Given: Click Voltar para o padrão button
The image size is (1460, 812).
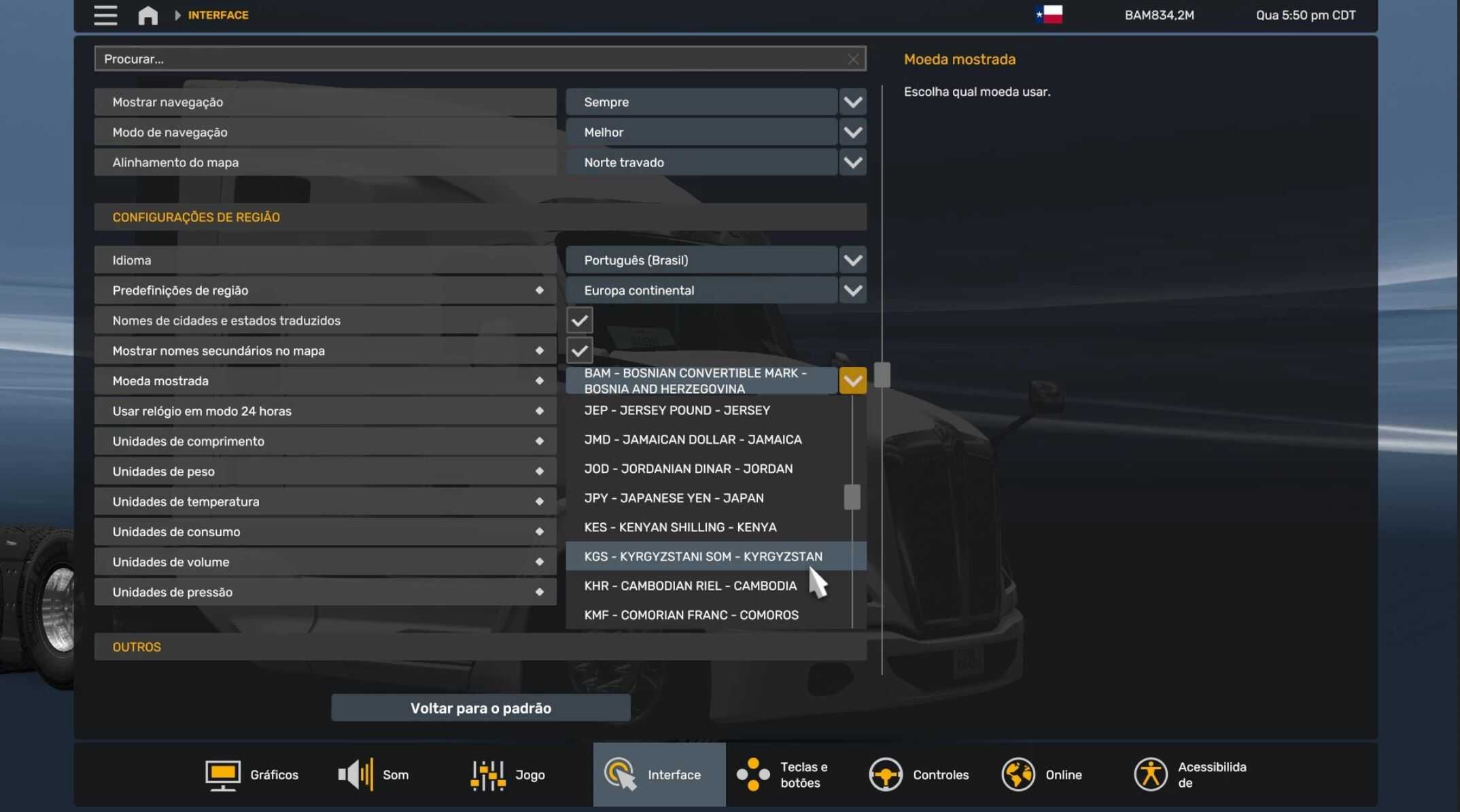Looking at the screenshot, I should click(481, 708).
